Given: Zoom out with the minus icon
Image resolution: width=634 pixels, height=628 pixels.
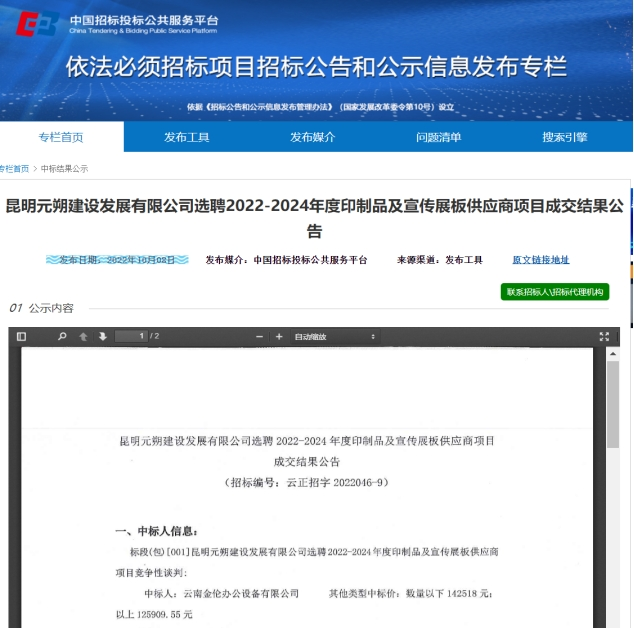Looking at the screenshot, I should click(260, 337).
